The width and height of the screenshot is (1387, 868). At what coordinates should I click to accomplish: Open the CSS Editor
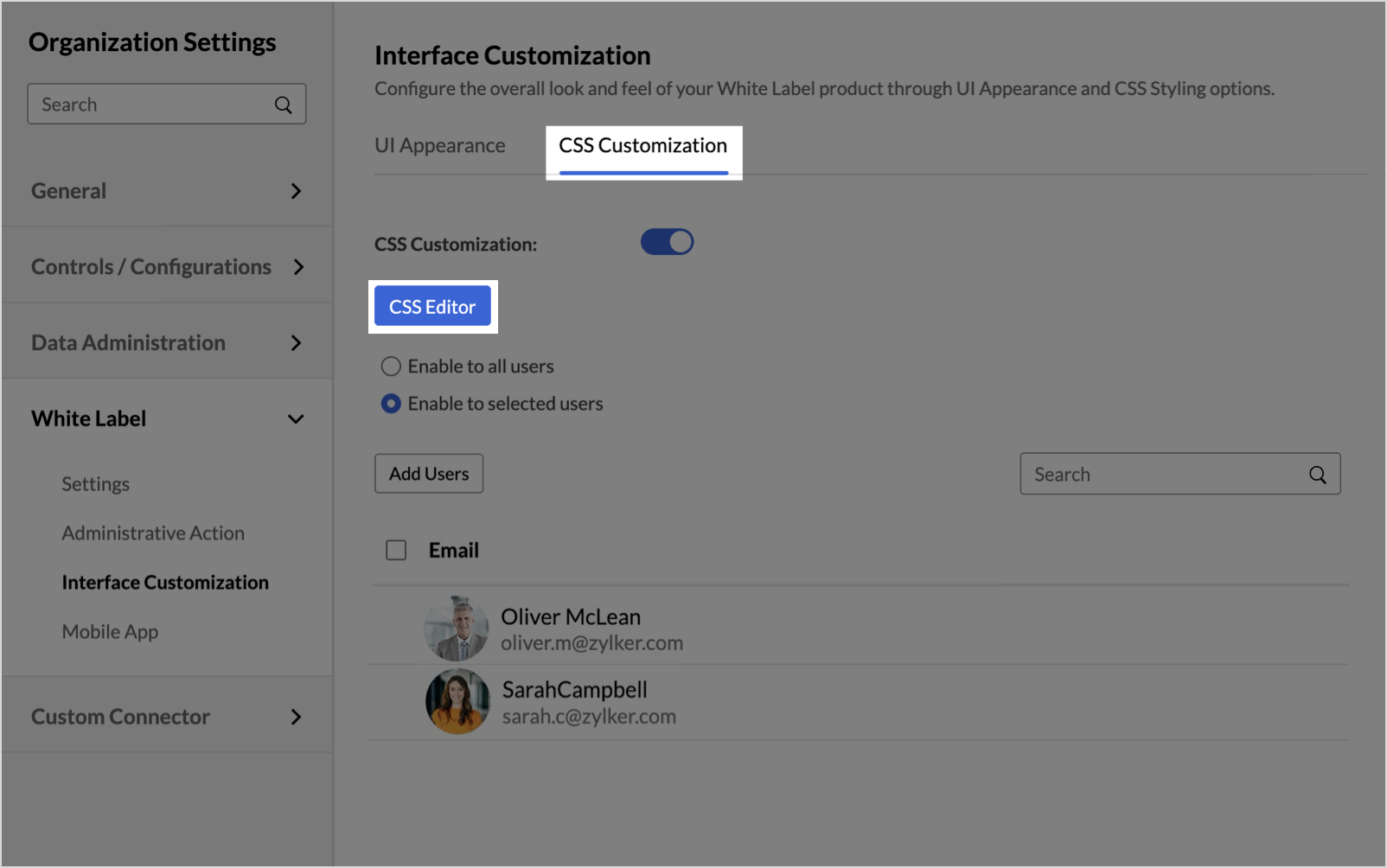[432, 307]
